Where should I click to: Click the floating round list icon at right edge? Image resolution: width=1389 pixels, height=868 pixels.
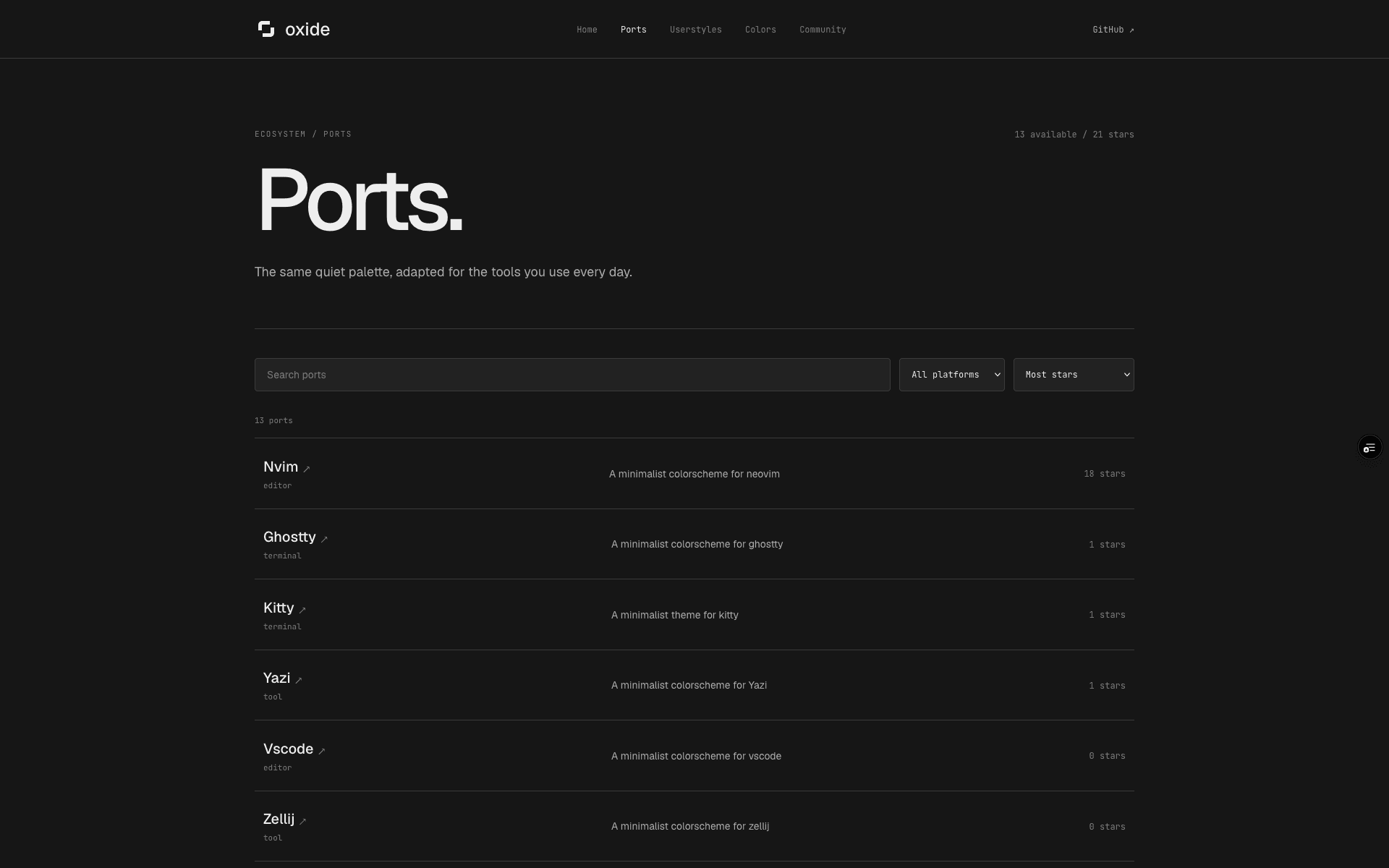[1369, 448]
